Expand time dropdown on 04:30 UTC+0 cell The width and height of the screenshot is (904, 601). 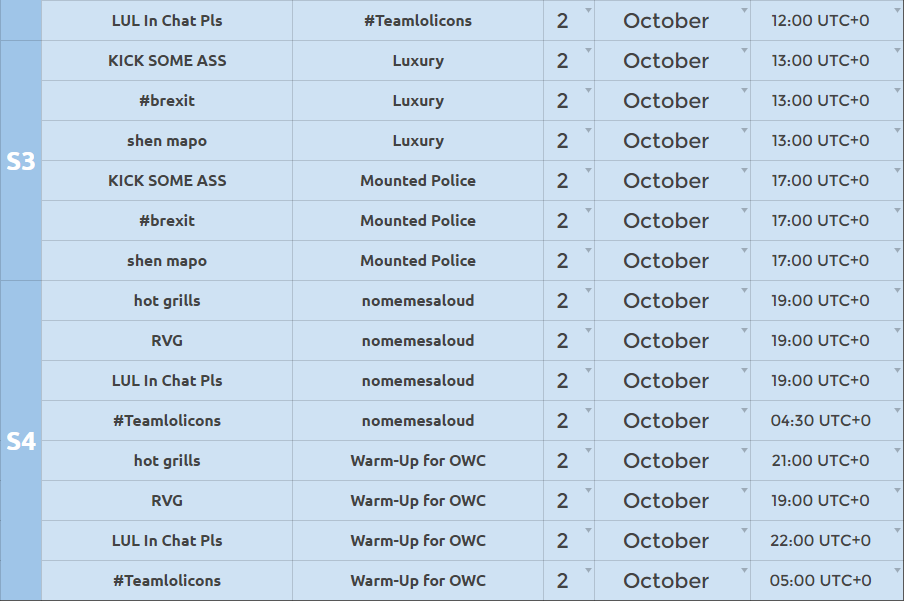click(897, 411)
